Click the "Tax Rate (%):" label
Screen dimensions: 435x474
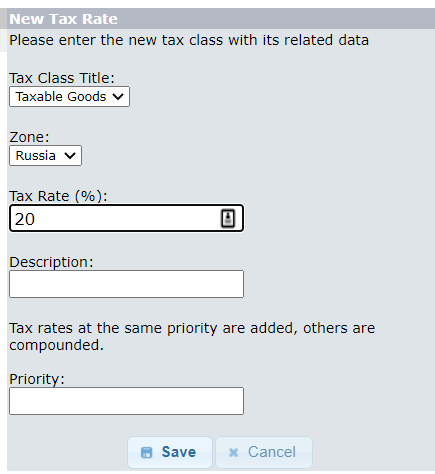tap(58, 196)
